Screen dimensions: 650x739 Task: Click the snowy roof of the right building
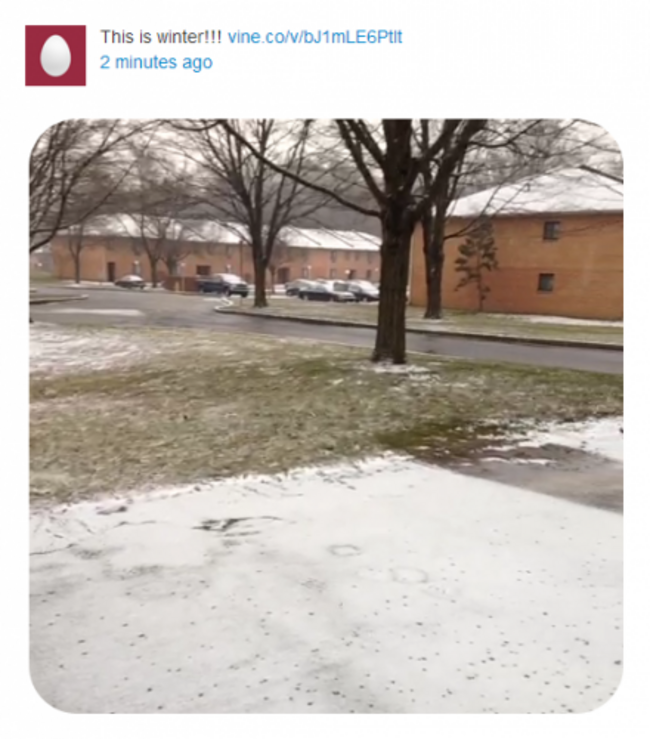pyautogui.click(x=536, y=194)
